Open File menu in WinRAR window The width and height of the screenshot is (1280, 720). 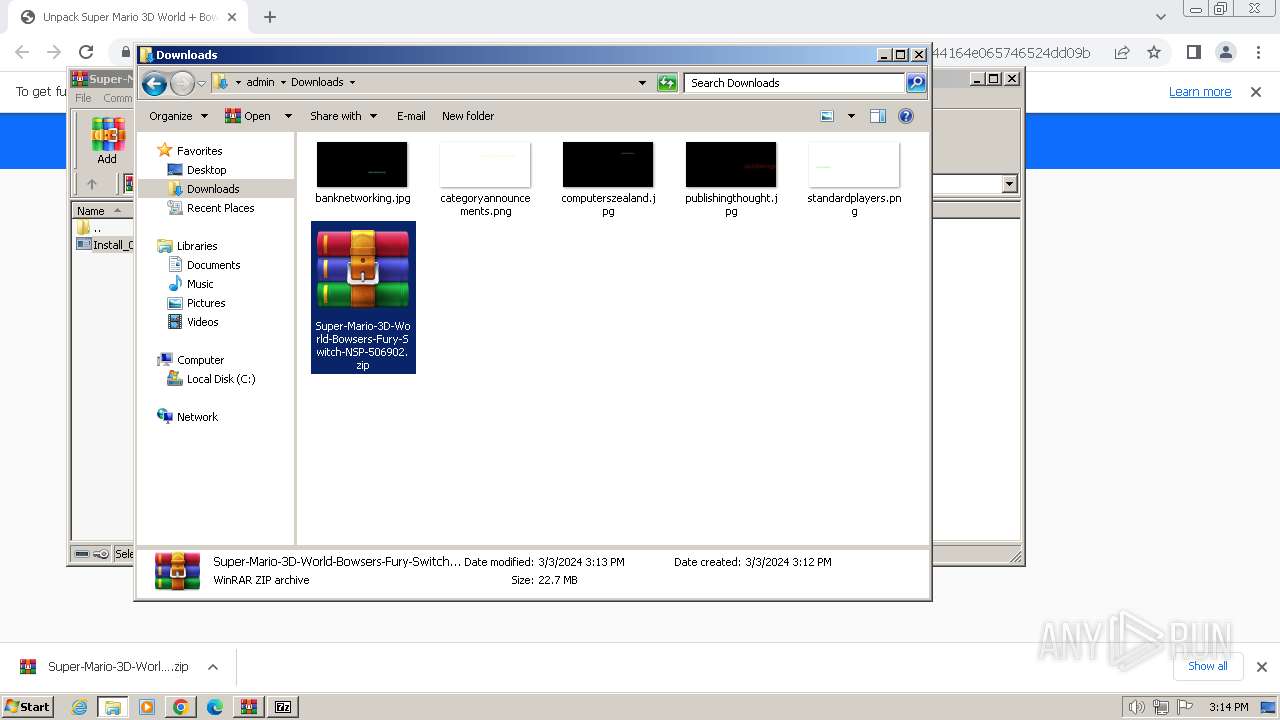83,98
